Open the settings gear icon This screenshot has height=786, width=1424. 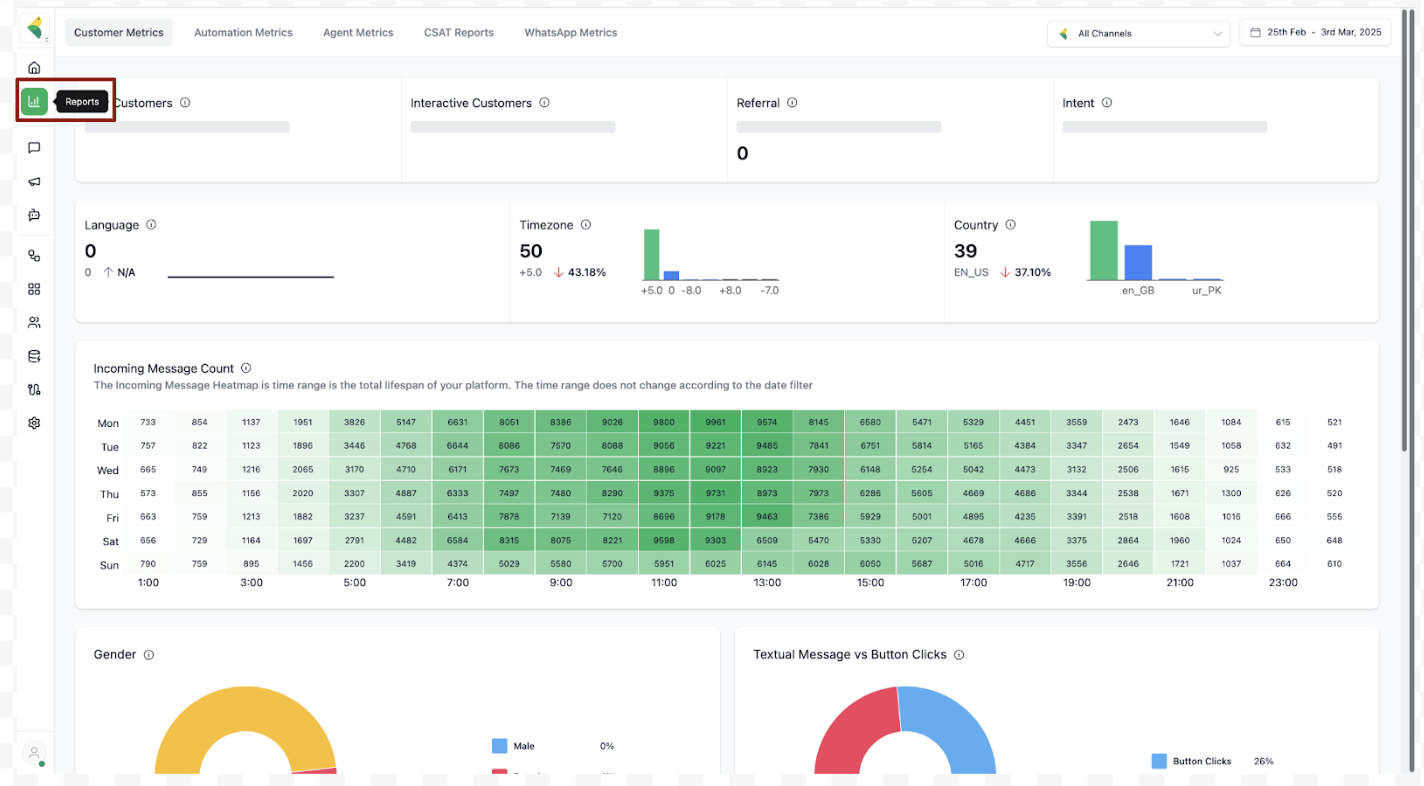click(34, 423)
